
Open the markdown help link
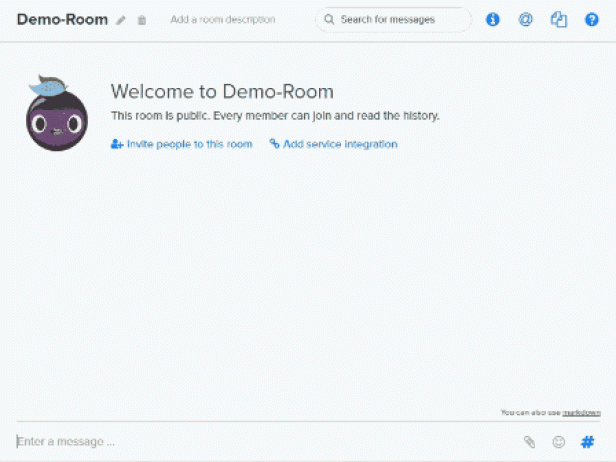pos(581,412)
